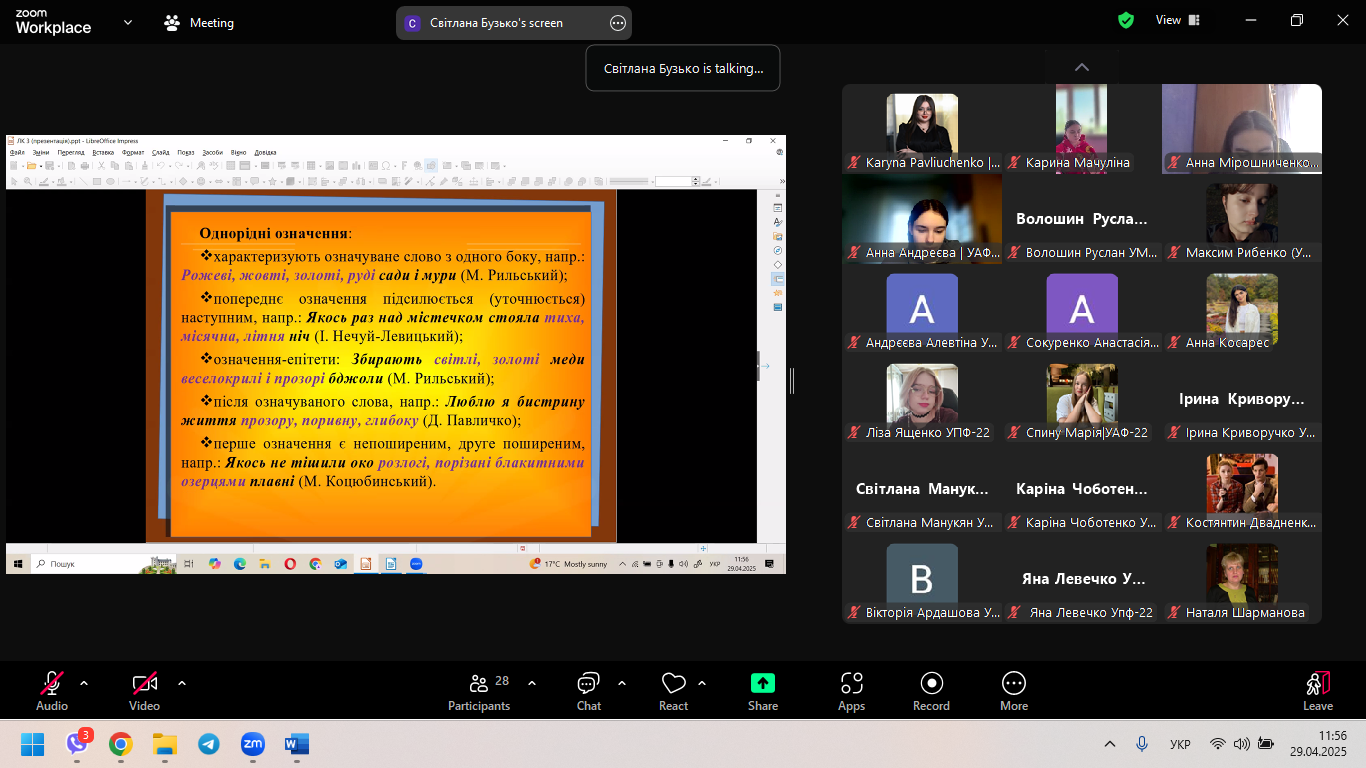Screen dimensions: 1366x768
Task: Unmute the microphone Audio button
Action: tap(51, 690)
